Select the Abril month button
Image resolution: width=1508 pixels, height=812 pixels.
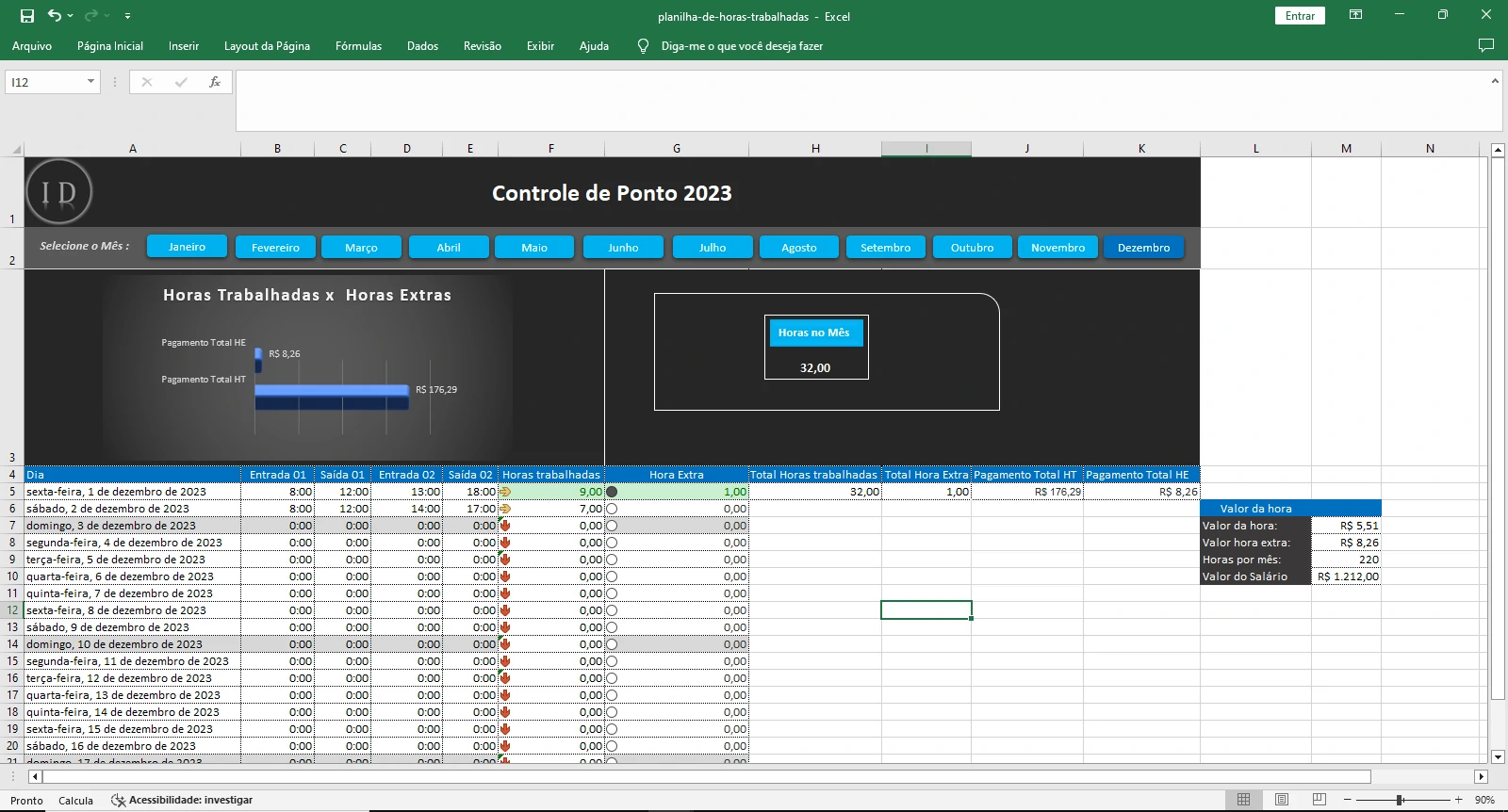coord(449,247)
